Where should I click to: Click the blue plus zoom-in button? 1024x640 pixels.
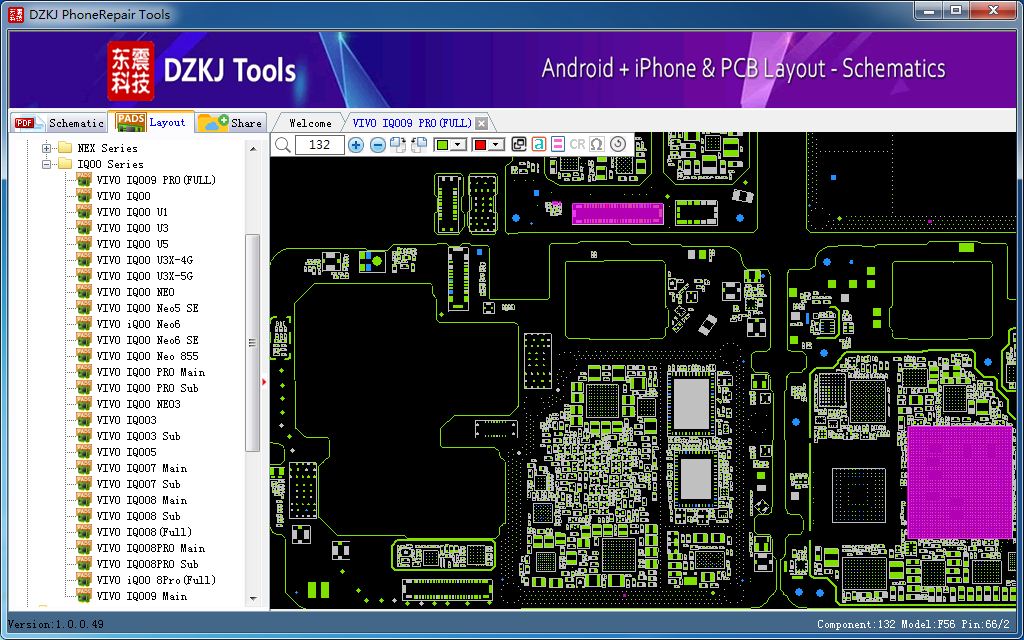point(355,145)
